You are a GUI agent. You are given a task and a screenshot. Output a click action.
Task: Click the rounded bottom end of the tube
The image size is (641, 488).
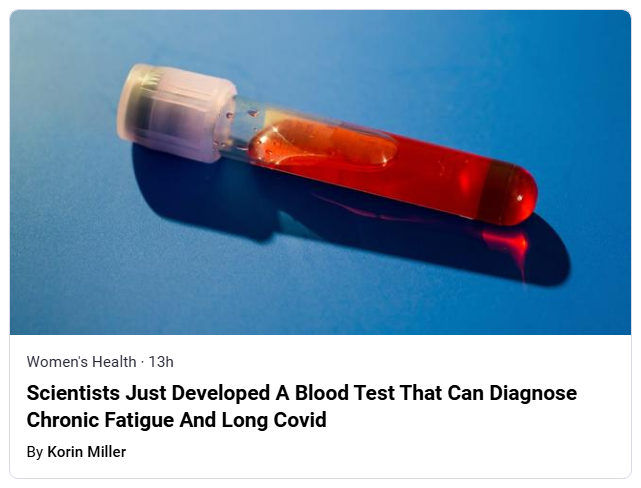[x=520, y=195]
